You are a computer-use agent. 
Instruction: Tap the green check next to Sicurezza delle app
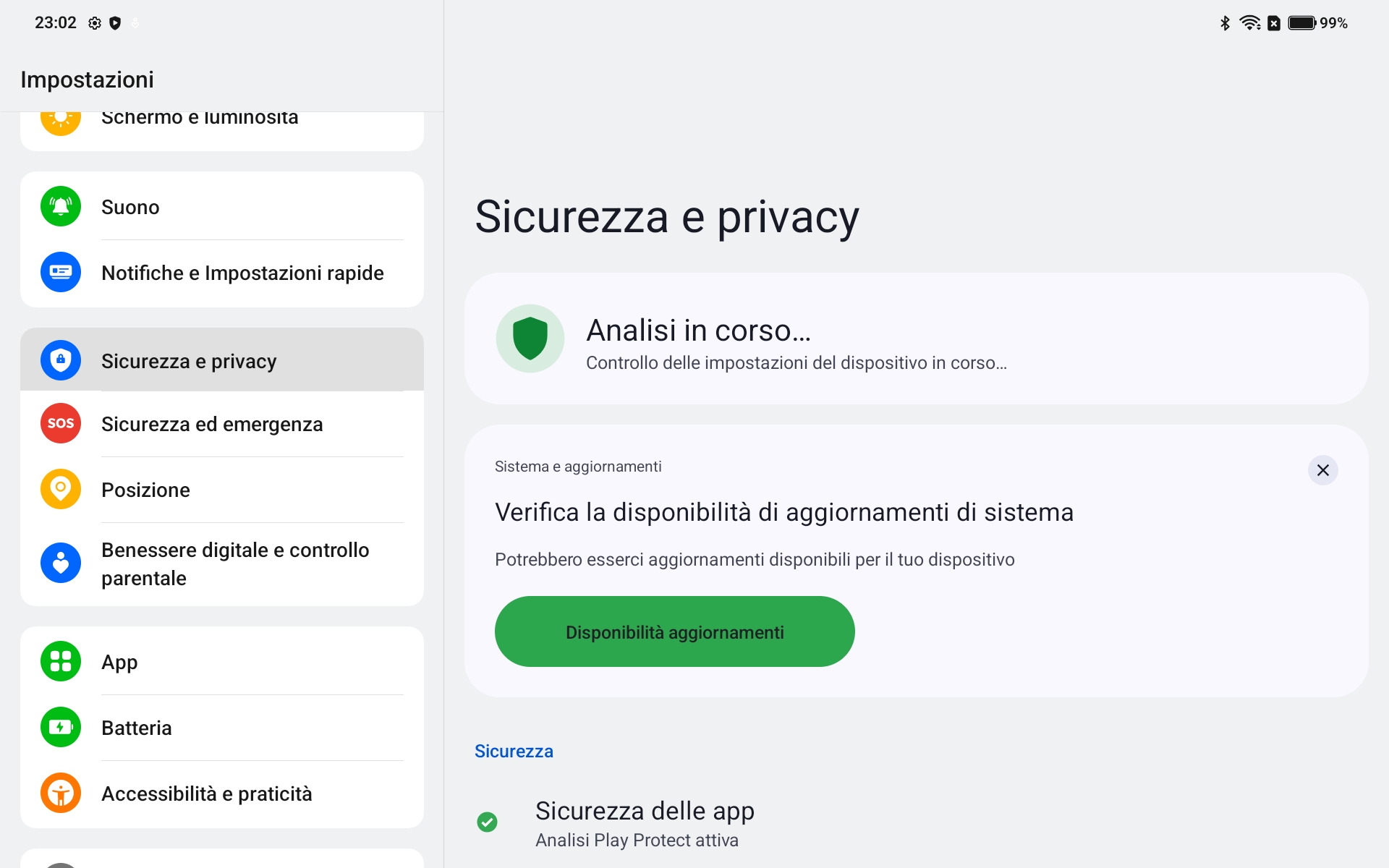pyautogui.click(x=488, y=822)
